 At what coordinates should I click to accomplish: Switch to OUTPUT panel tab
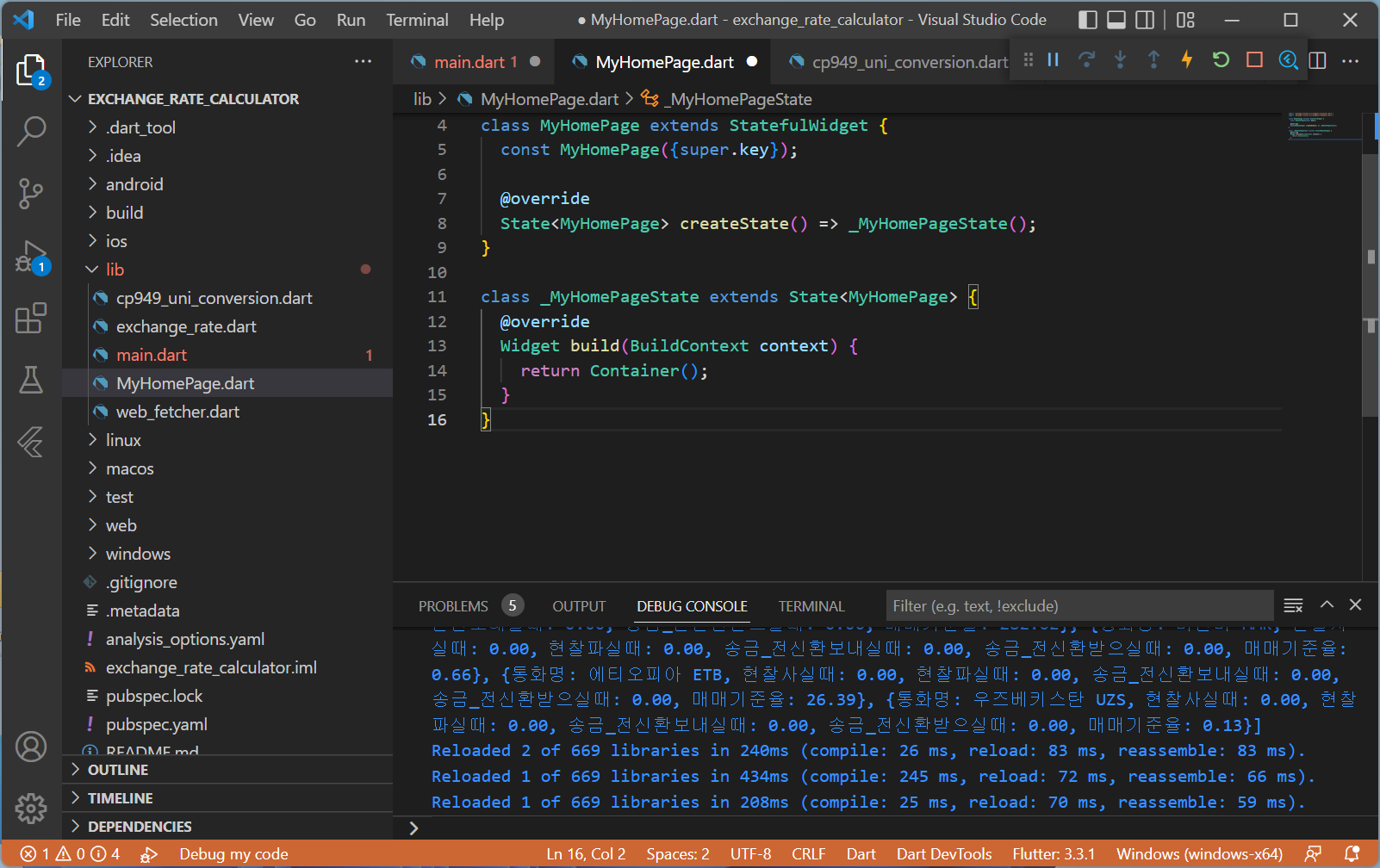point(579,606)
